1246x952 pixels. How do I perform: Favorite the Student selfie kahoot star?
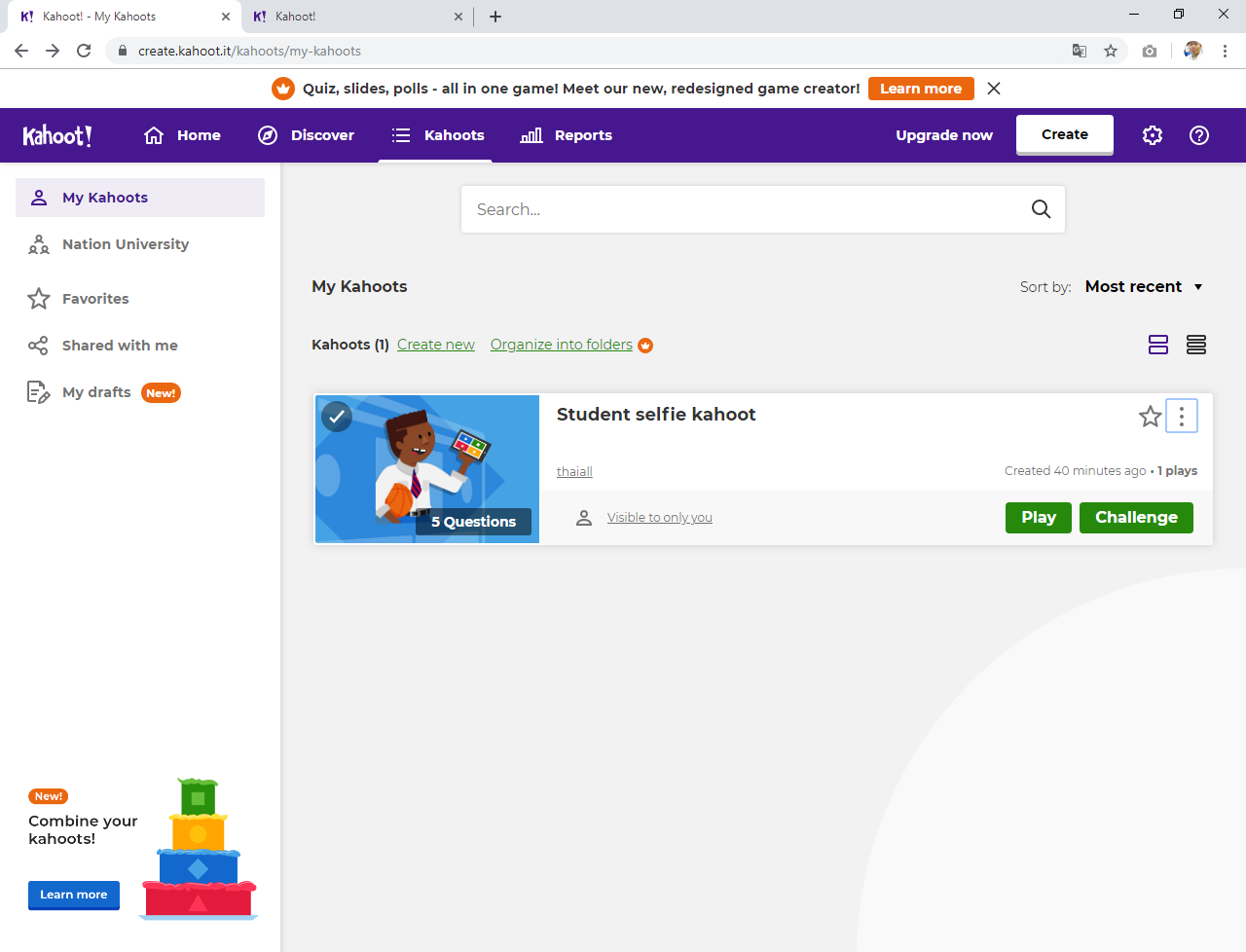pyautogui.click(x=1150, y=417)
